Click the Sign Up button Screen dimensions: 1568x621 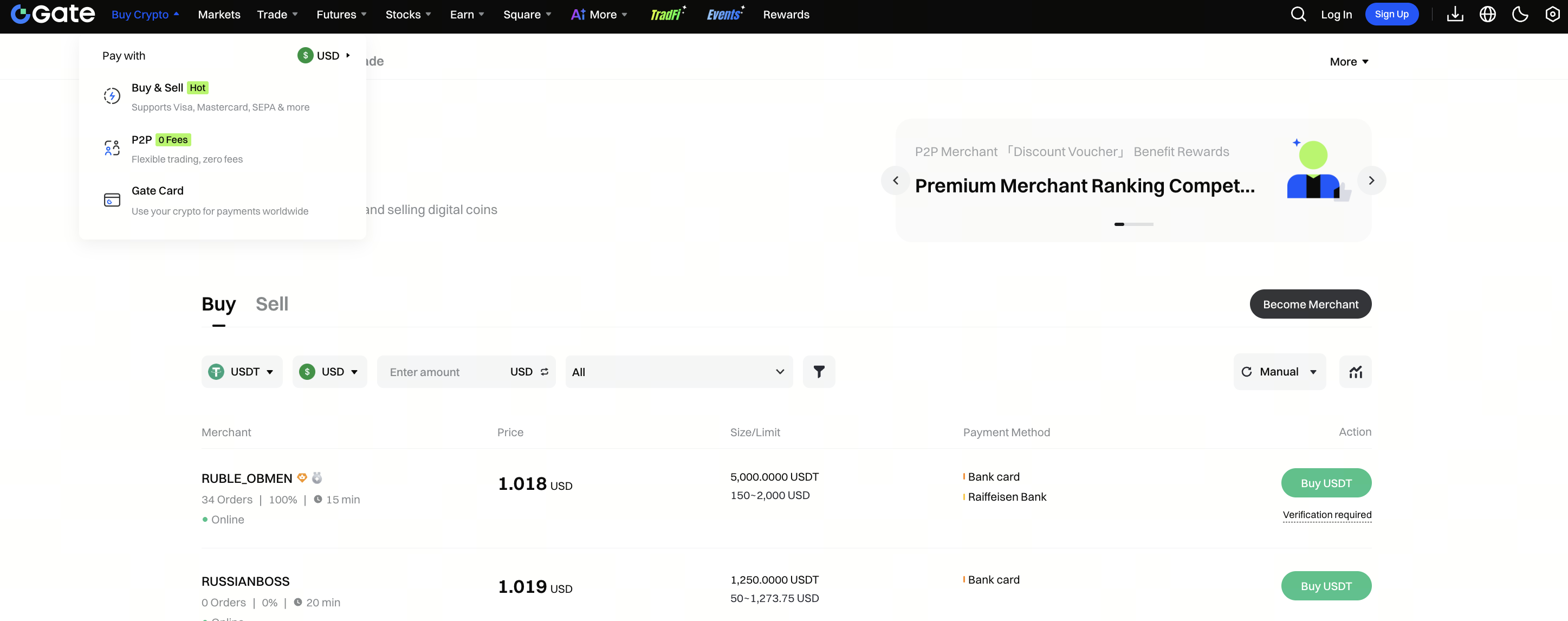(x=1391, y=14)
